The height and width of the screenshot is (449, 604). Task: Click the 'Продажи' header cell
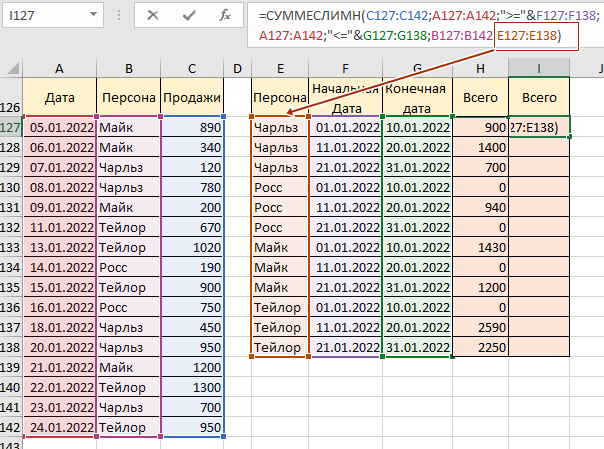point(192,97)
